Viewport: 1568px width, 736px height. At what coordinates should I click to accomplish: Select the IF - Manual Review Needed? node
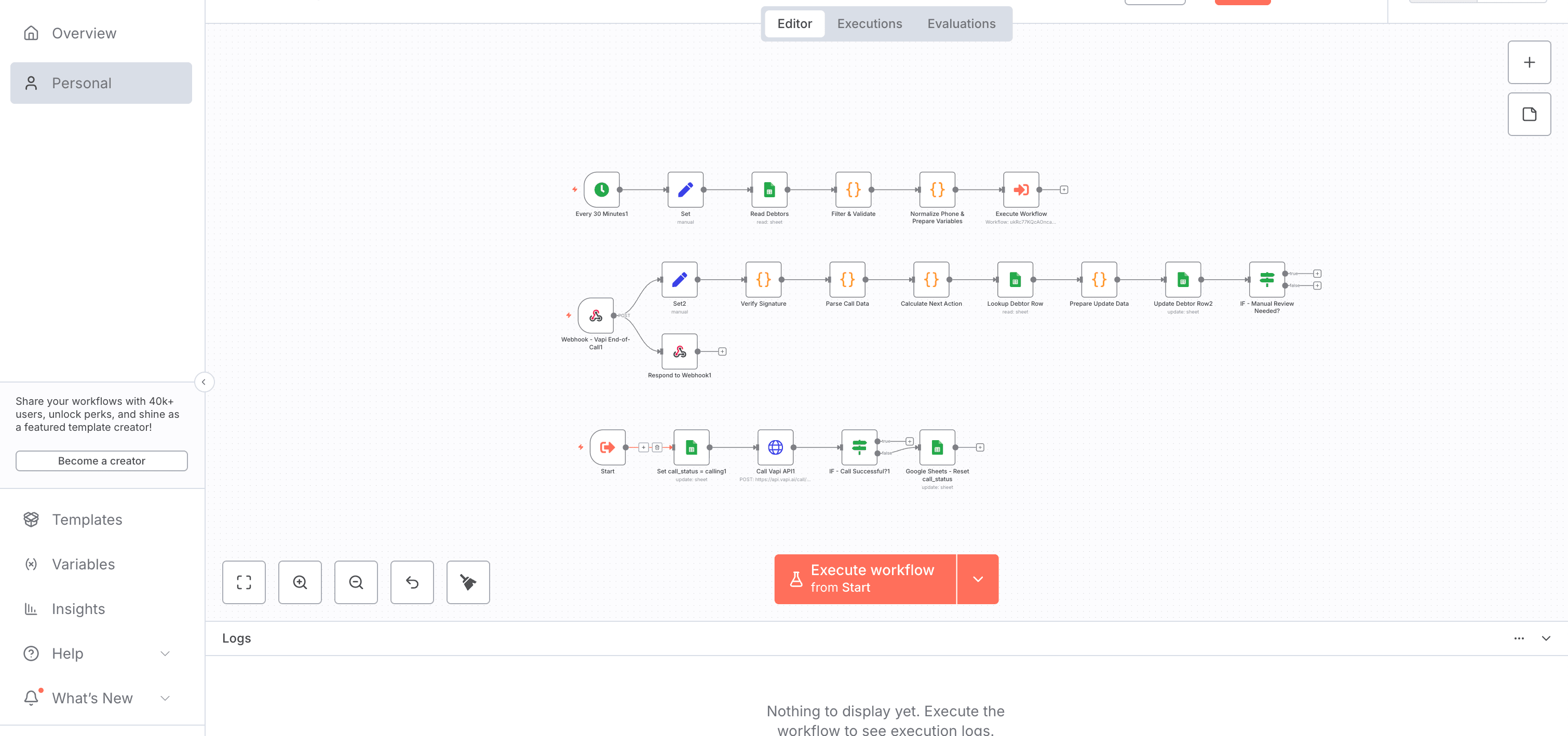[x=1266, y=280]
